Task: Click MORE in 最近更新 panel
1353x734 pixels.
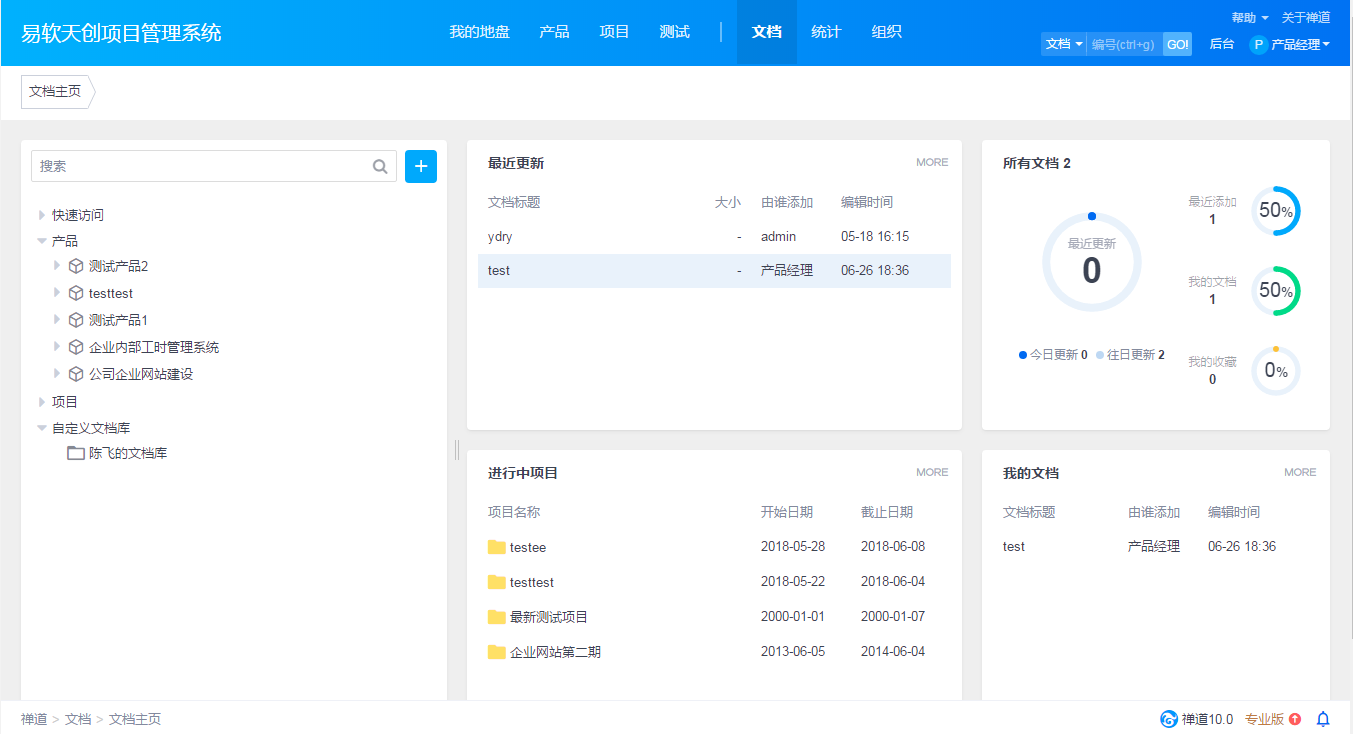Action: coord(932,162)
